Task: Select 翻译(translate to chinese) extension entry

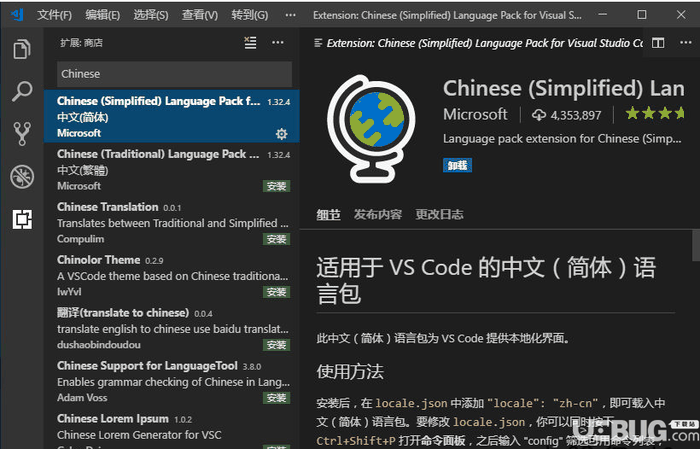Action: point(172,328)
